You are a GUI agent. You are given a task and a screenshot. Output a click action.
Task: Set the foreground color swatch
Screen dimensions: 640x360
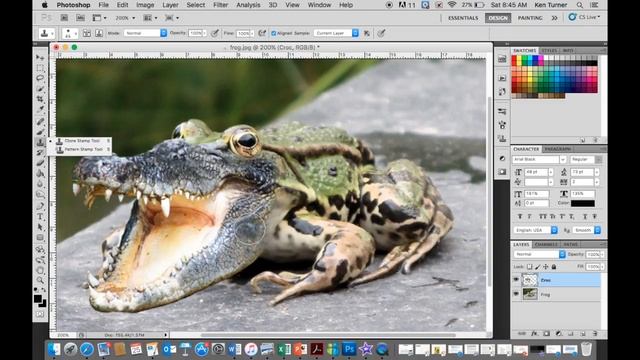[x=38, y=298]
